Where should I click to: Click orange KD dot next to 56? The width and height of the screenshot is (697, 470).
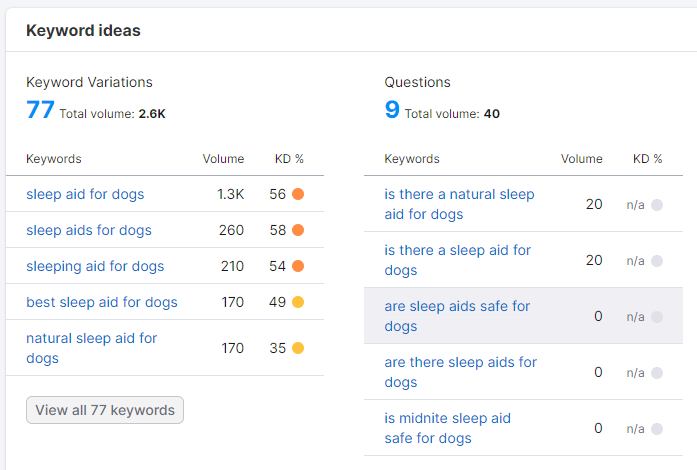[298, 194]
